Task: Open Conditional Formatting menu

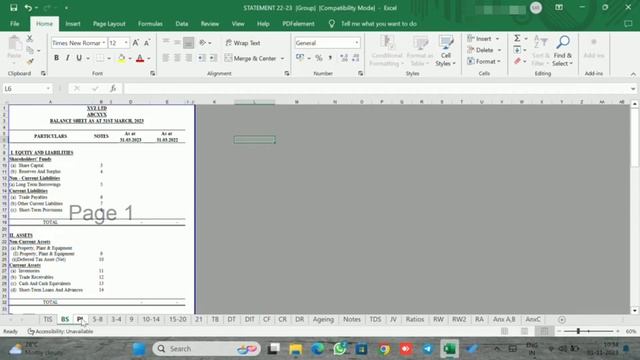Action: pos(387,51)
